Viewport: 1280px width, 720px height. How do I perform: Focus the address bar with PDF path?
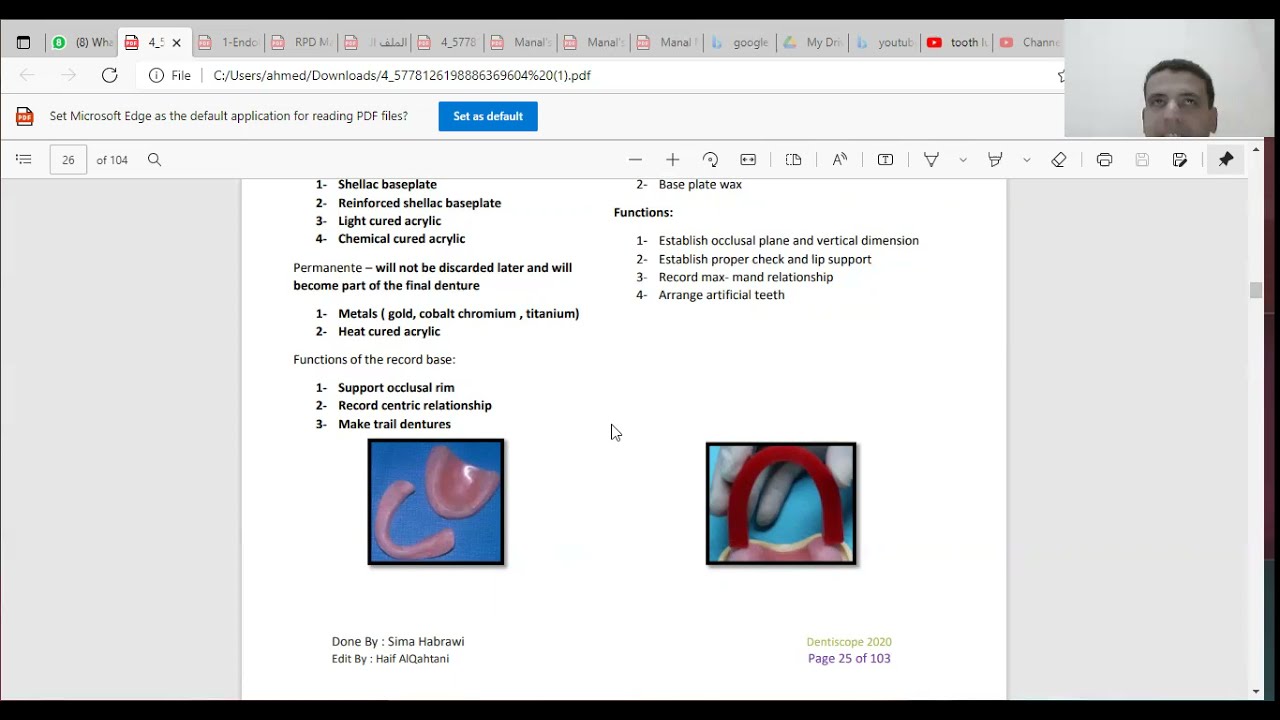point(402,75)
